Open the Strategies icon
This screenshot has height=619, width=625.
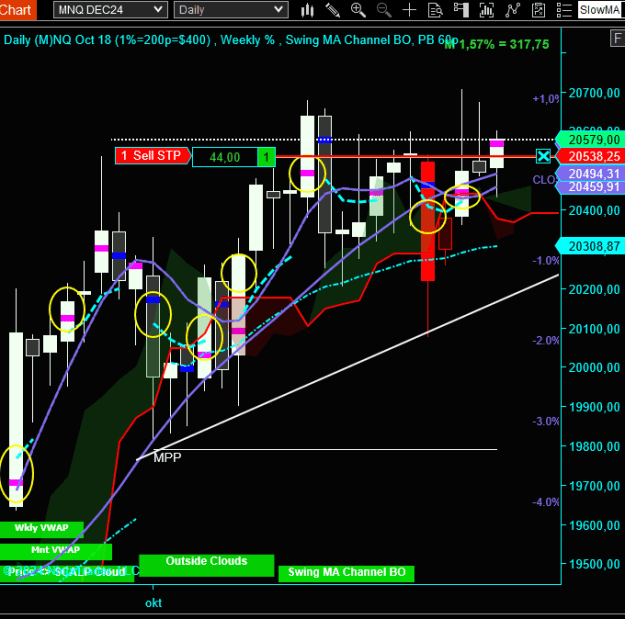pos(539,10)
